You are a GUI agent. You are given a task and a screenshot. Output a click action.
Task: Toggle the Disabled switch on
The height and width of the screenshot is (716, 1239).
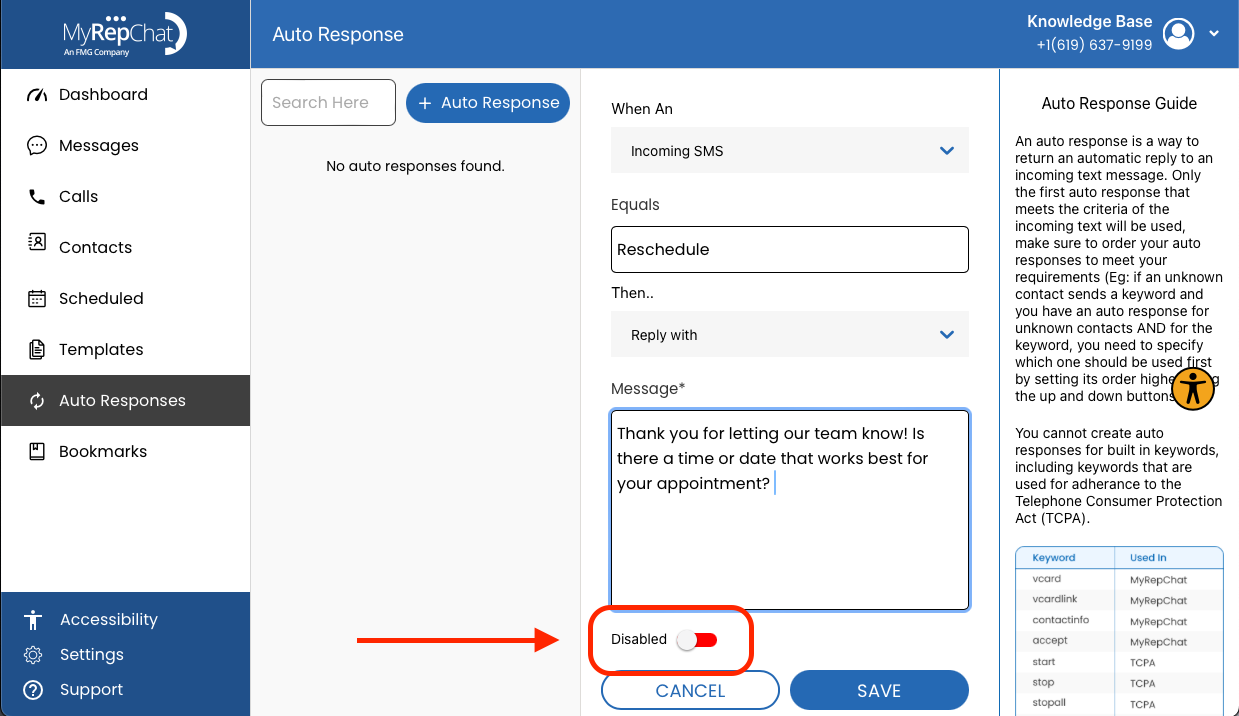(697, 640)
